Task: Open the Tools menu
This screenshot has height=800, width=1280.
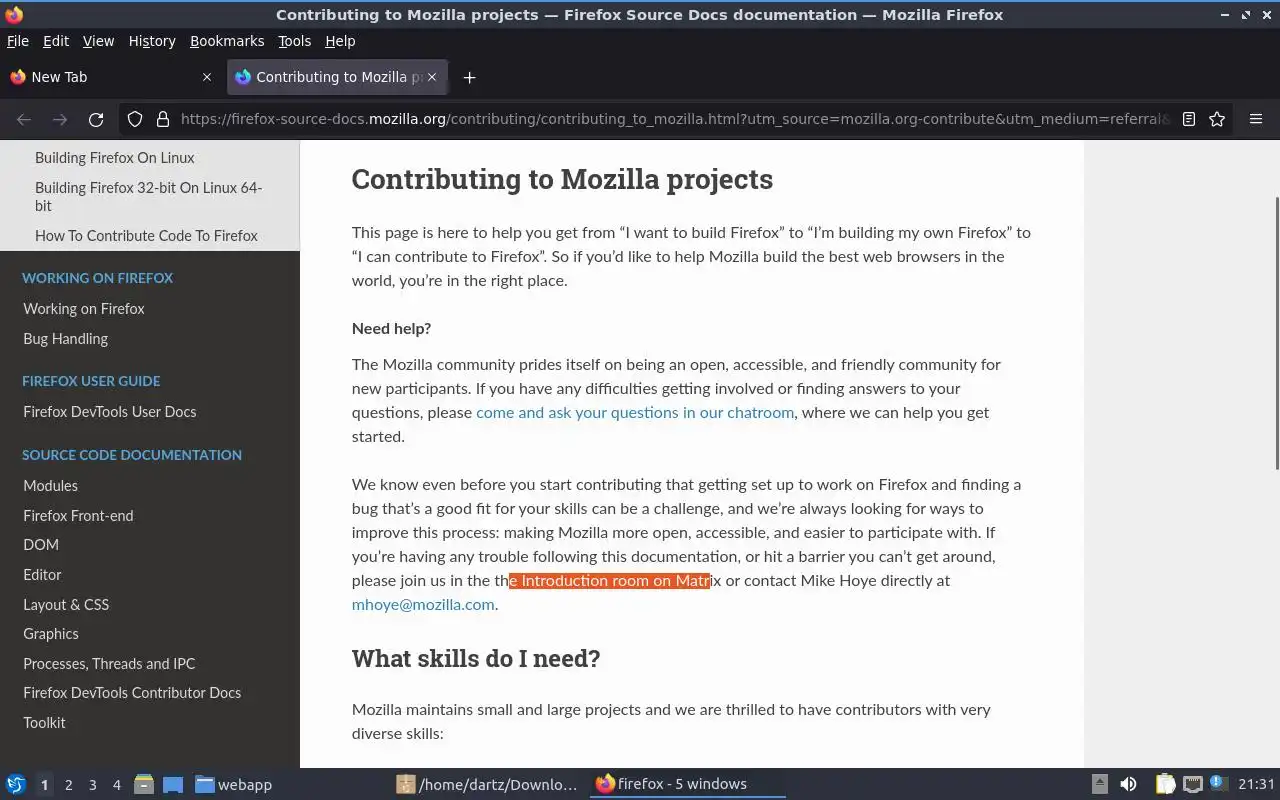Action: point(294,41)
